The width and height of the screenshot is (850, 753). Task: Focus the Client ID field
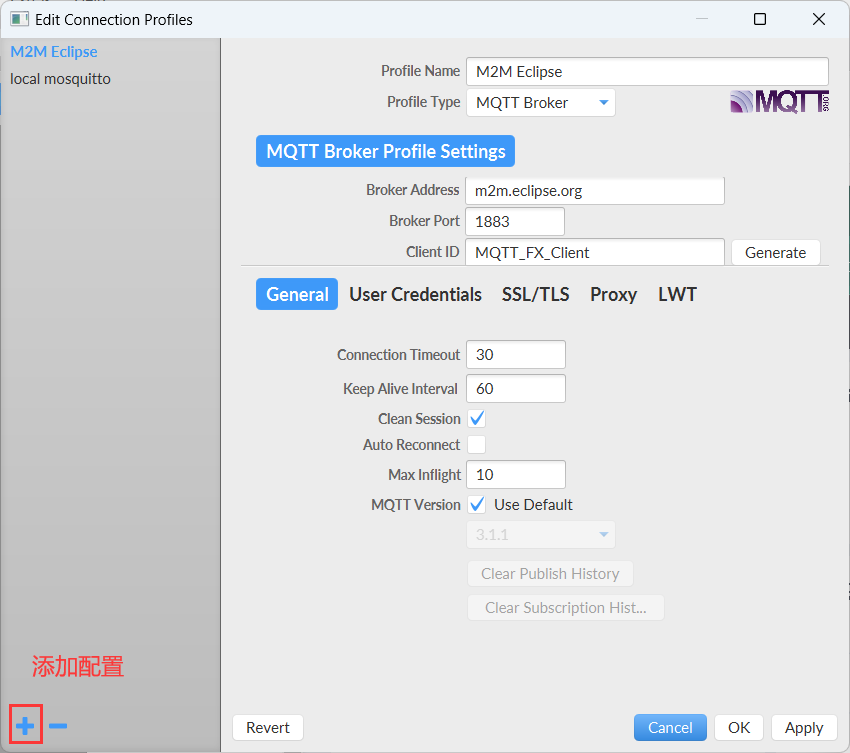(595, 253)
